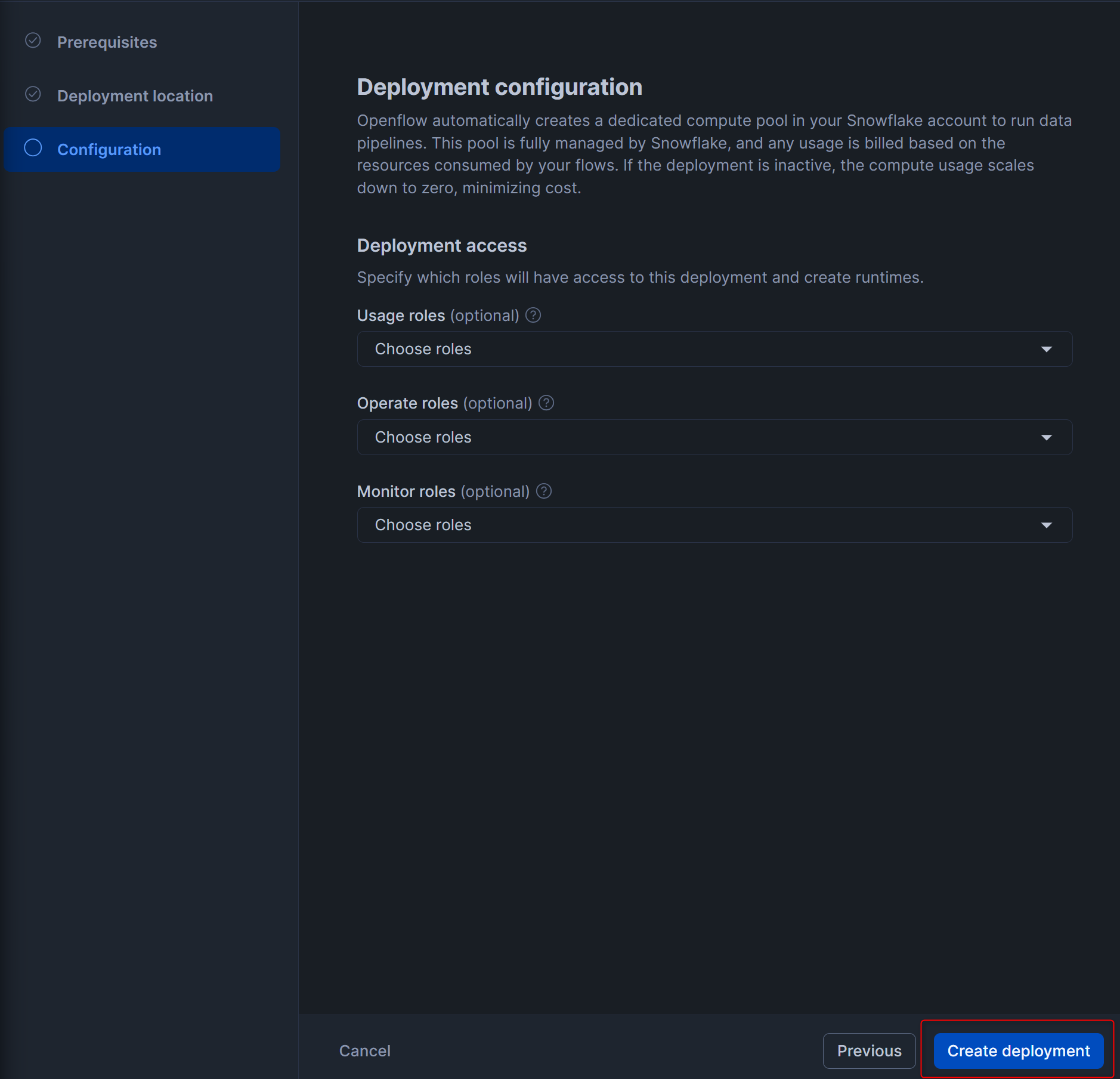Click the Deployment location checkmark icon
This screenshot has width=1120, height=1079.
tap(33, 94)
